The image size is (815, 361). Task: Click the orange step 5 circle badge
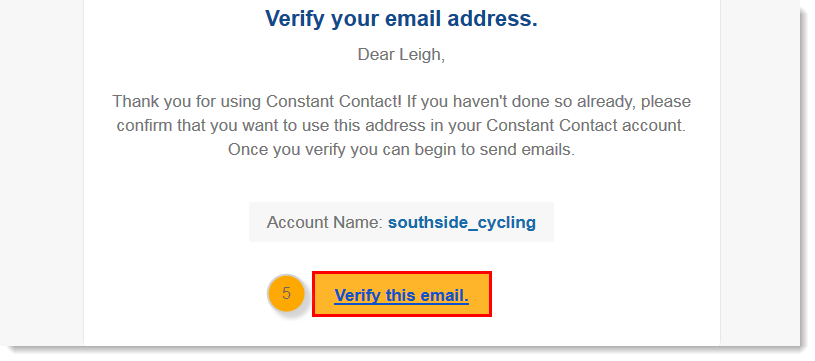click(286, 293)
